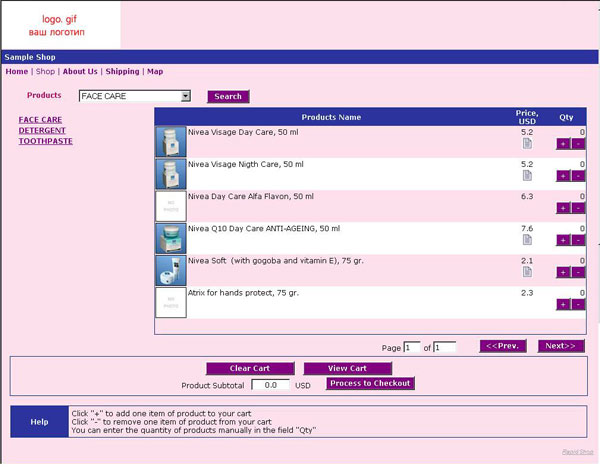Image resolution: width=600 pixels, height=476 pixels.
Task: Add one Nivea Day Care Alfa Flavon
Action: [x=563, y=208]
